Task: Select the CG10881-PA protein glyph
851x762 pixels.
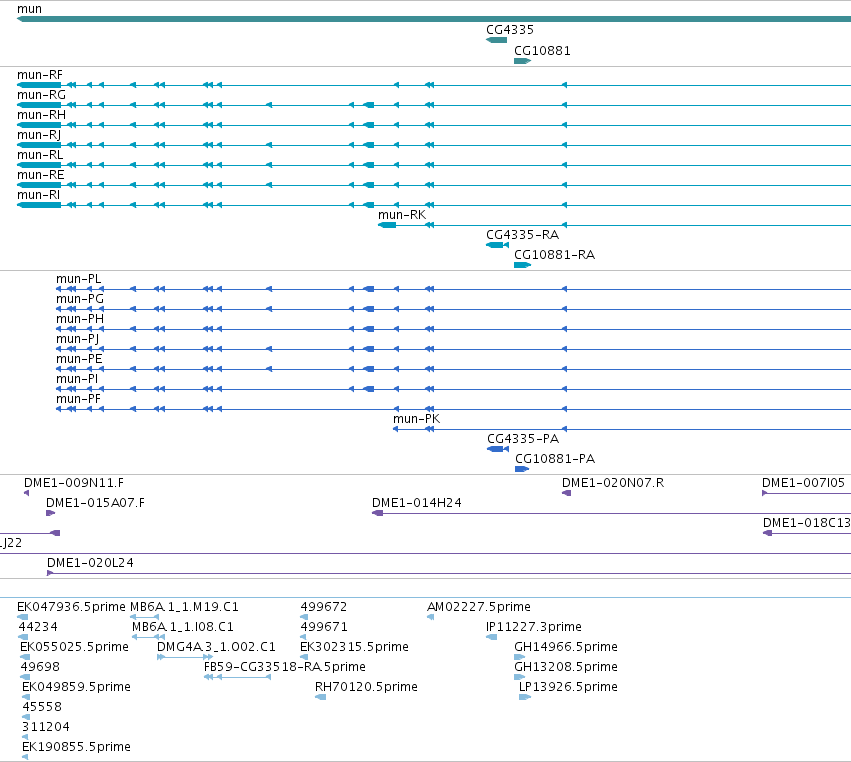Action: (x=522, y=469)
